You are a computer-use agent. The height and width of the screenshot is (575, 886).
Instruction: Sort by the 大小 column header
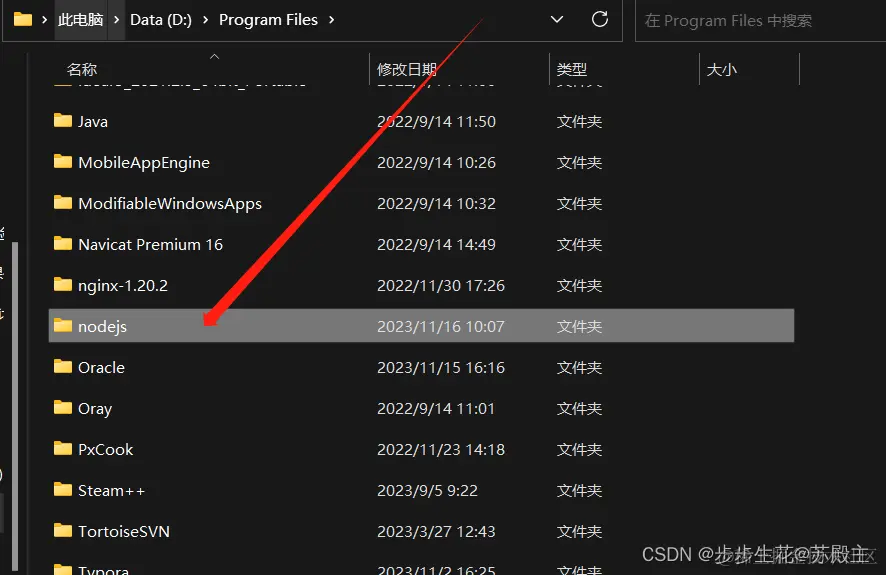pos(722,69)
